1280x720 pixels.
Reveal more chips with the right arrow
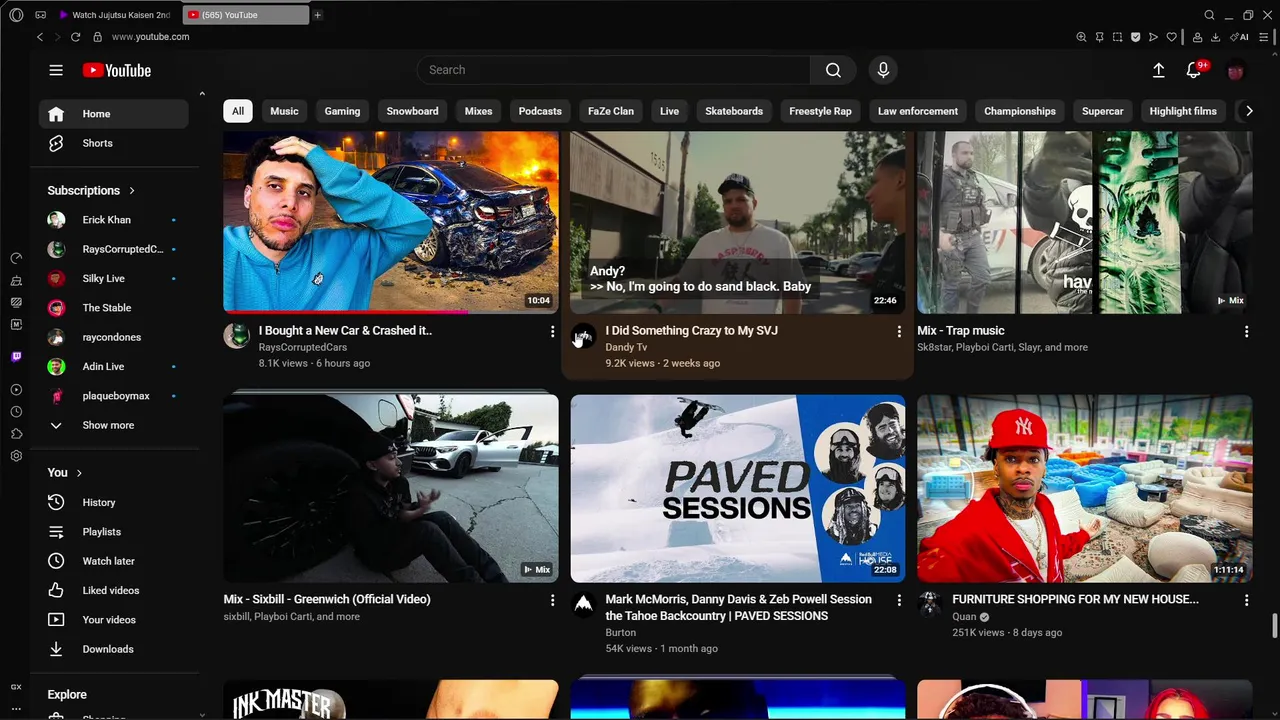pos(1248,111)
